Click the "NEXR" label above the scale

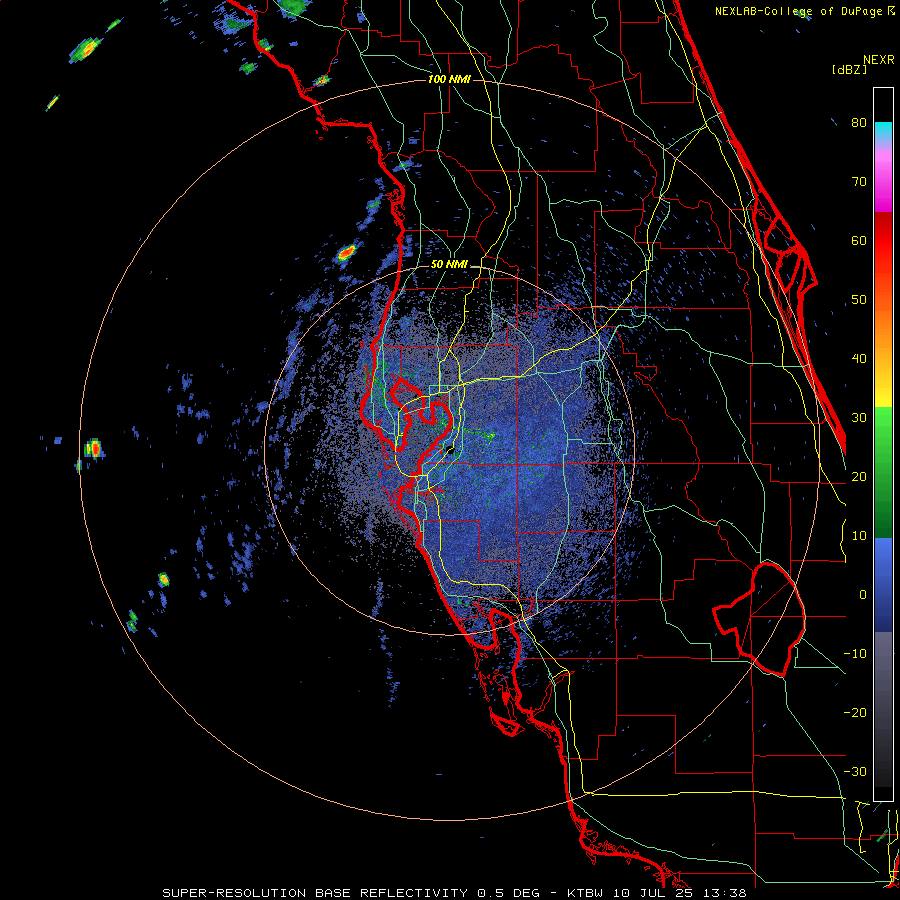click(879, 60)
